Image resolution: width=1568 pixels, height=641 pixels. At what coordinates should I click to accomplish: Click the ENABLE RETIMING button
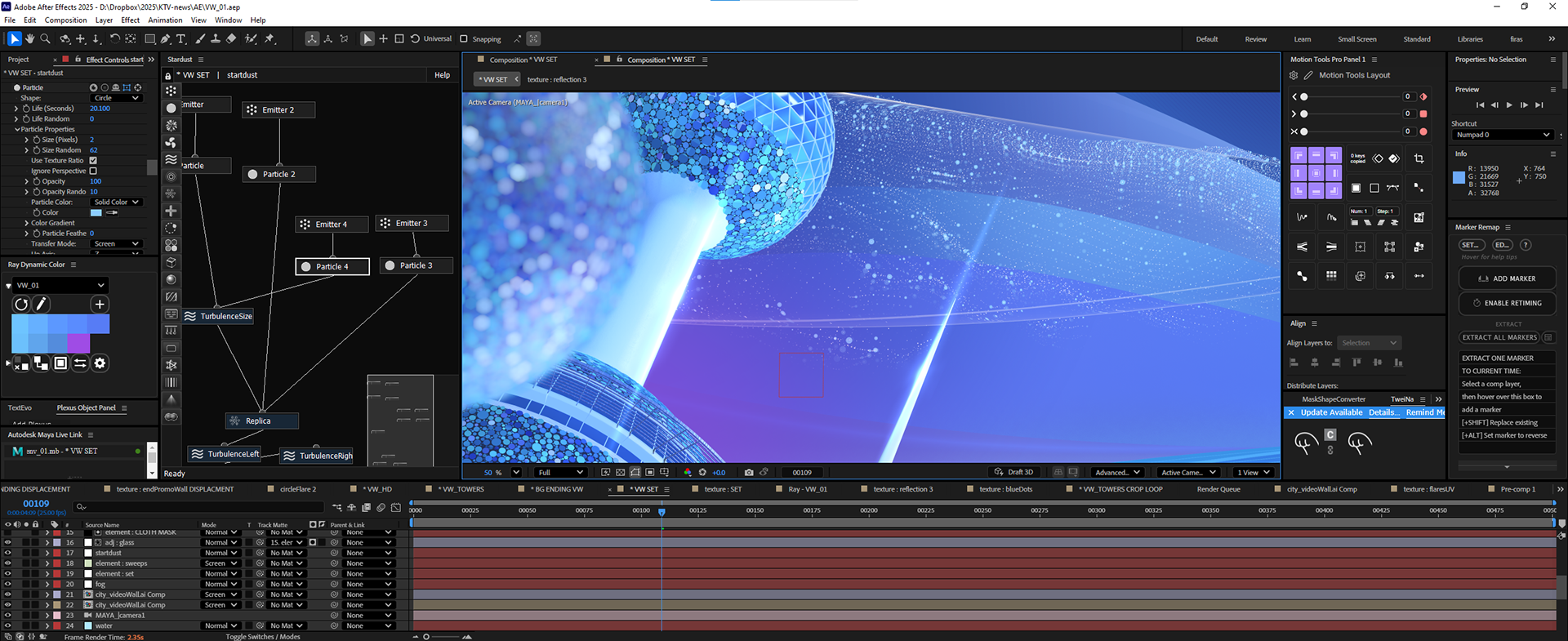(1507, 303)
